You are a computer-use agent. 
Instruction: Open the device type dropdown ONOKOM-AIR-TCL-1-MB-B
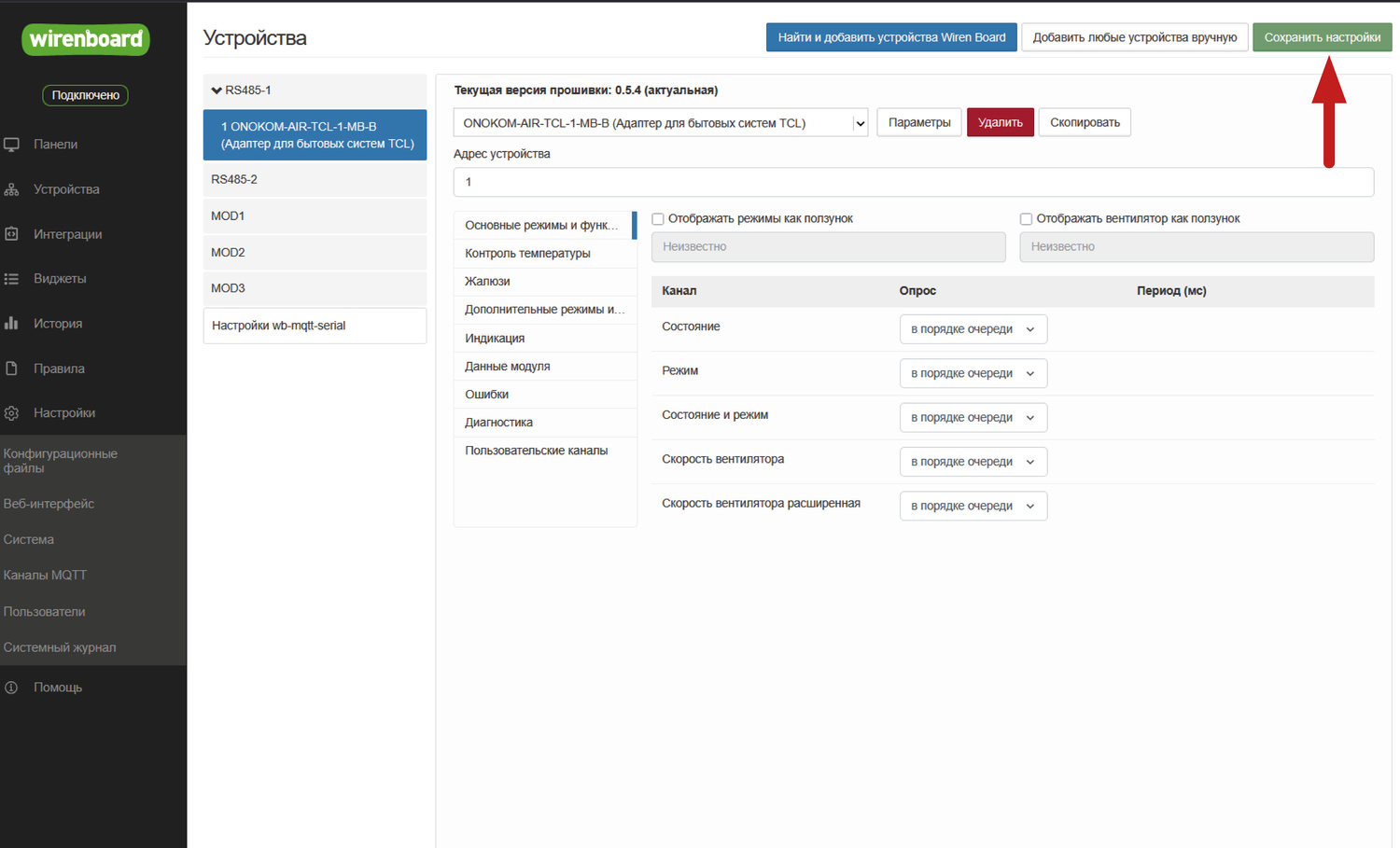point(661,123)
